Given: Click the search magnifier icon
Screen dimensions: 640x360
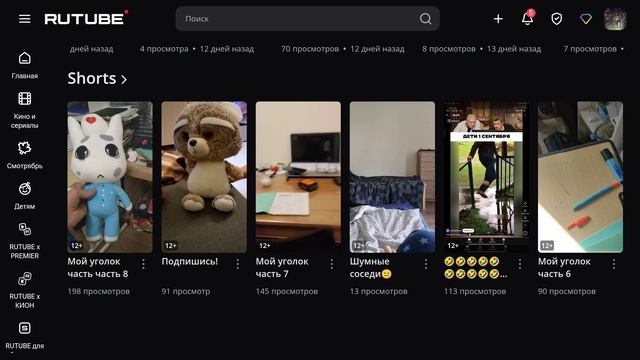Looking at the screenshot, I should (x=425, y=19).
